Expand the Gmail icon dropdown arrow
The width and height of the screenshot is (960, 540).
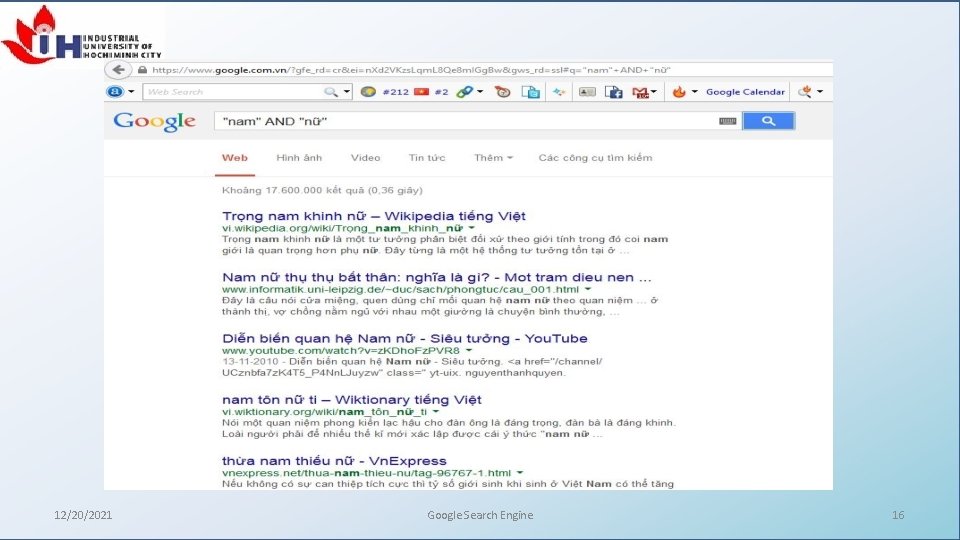(654, 92)
